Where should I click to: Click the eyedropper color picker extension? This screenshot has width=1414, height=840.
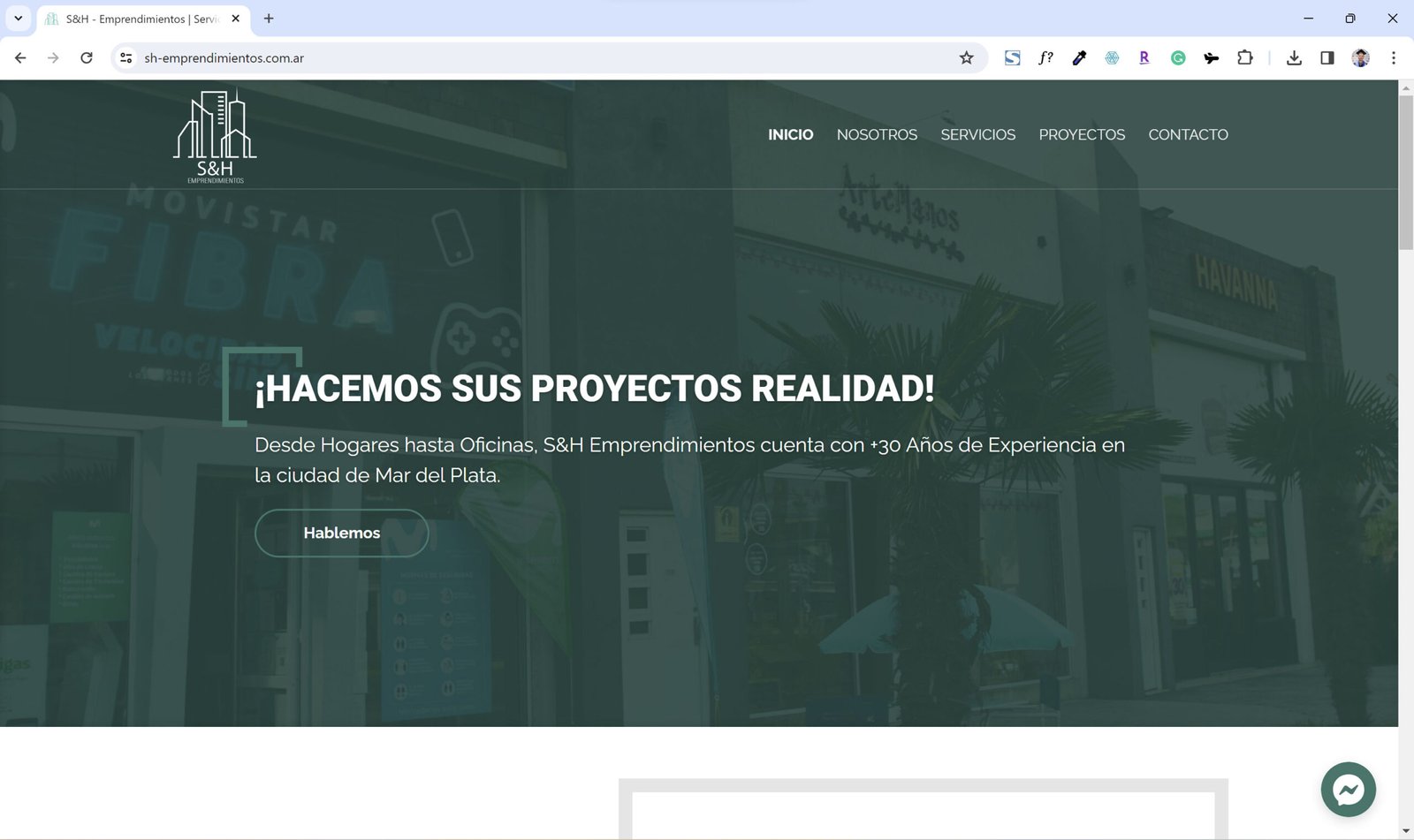click(1079, 58)
